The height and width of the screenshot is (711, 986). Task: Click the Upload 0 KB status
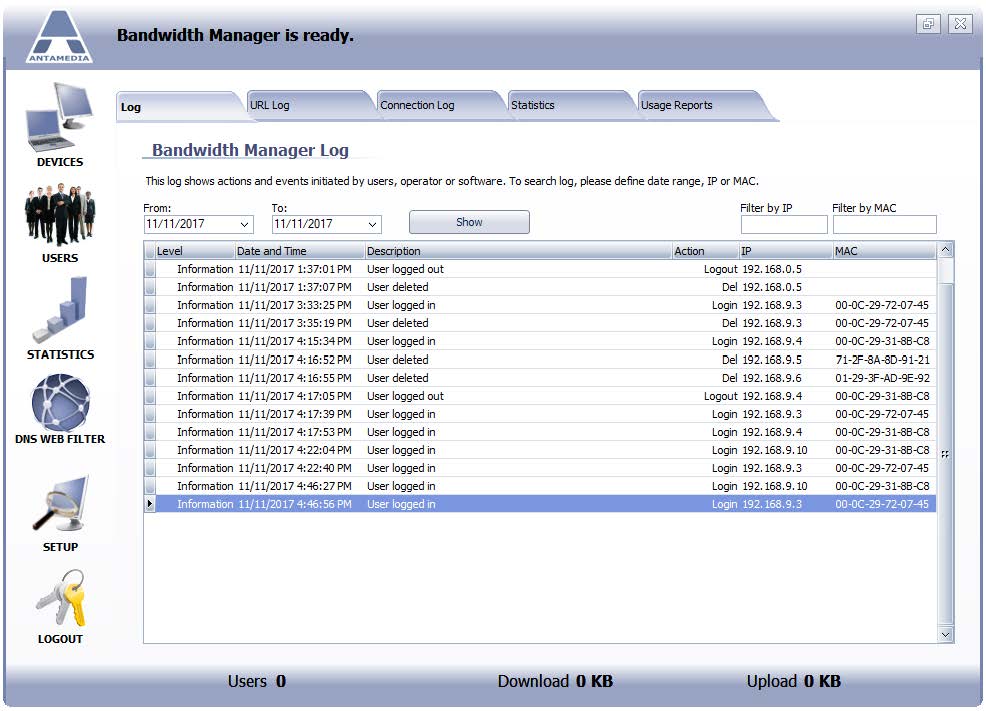pyautogui.click(x=794, y=681)
